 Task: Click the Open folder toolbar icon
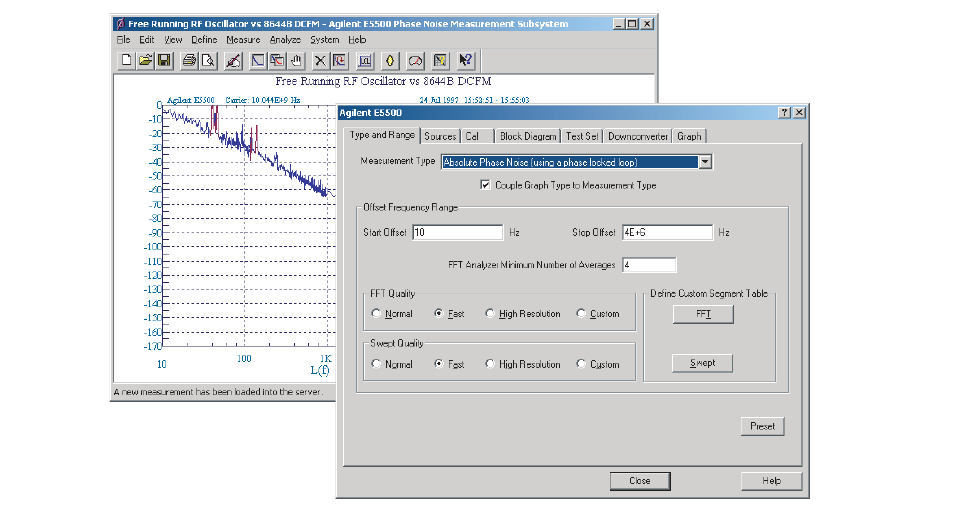(145, 60)
